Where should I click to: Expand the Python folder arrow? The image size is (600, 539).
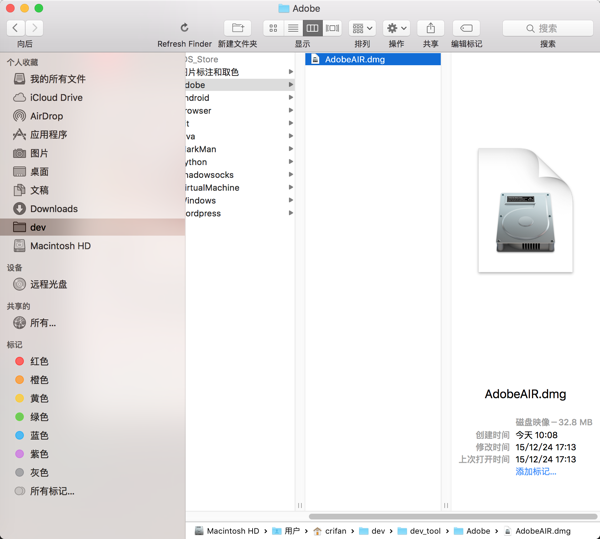click(x=291, y=162)
